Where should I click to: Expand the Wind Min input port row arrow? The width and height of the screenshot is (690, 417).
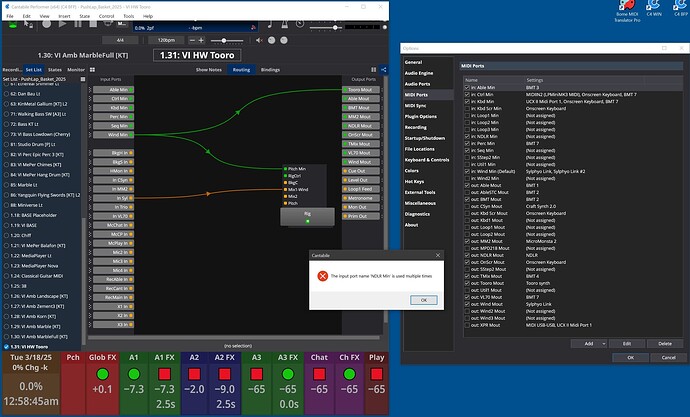(90, 135)
